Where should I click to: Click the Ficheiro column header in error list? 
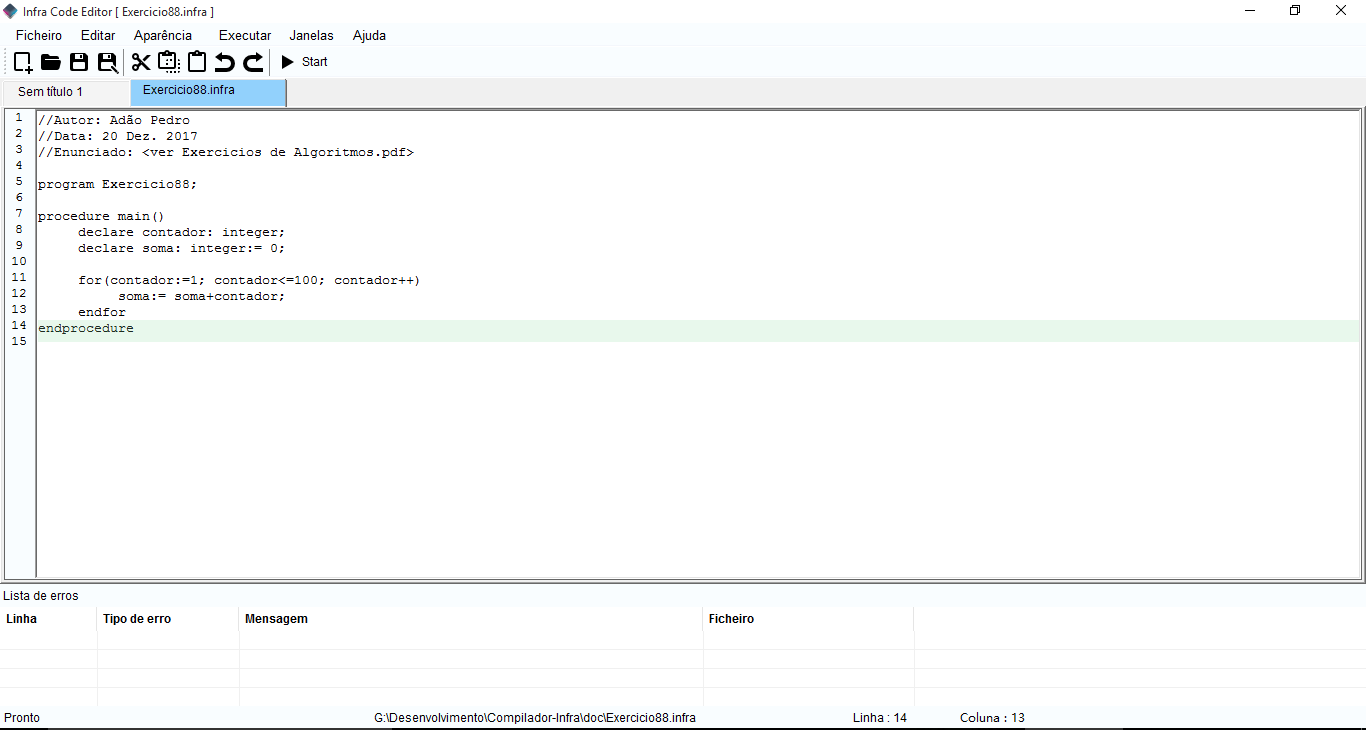pyautogui.click(x=808, y=619)
